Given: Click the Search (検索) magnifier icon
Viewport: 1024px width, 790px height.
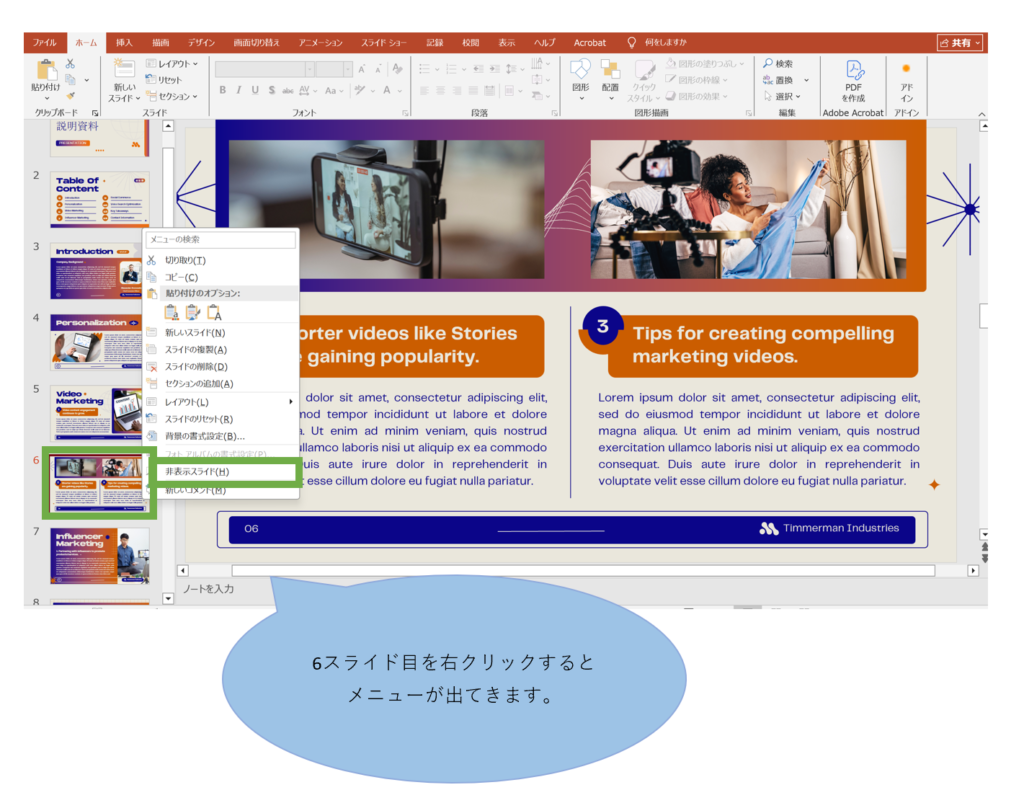Looking at the screenshot, I should pos(768,63).
